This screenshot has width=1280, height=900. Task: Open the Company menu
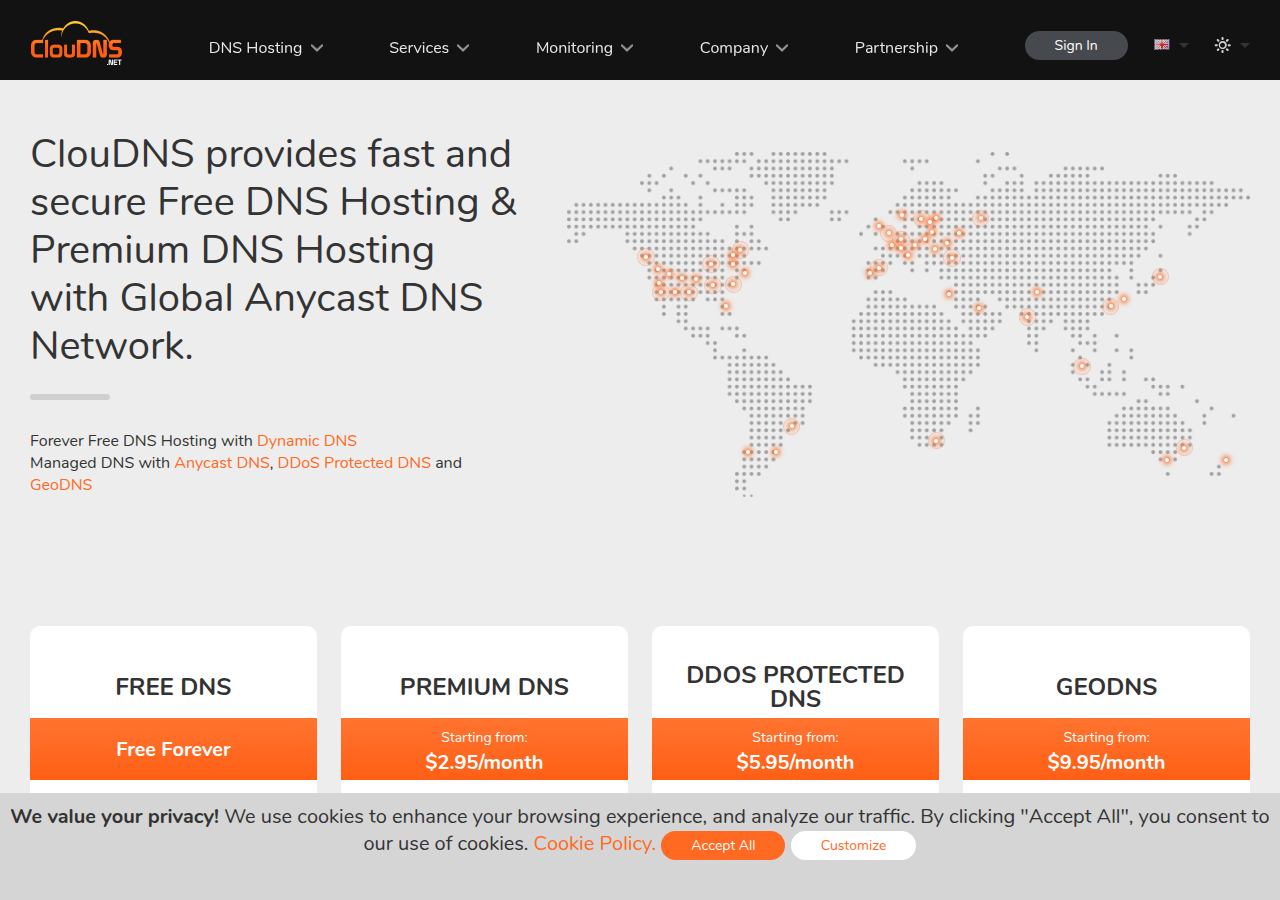tap(744, 47)
